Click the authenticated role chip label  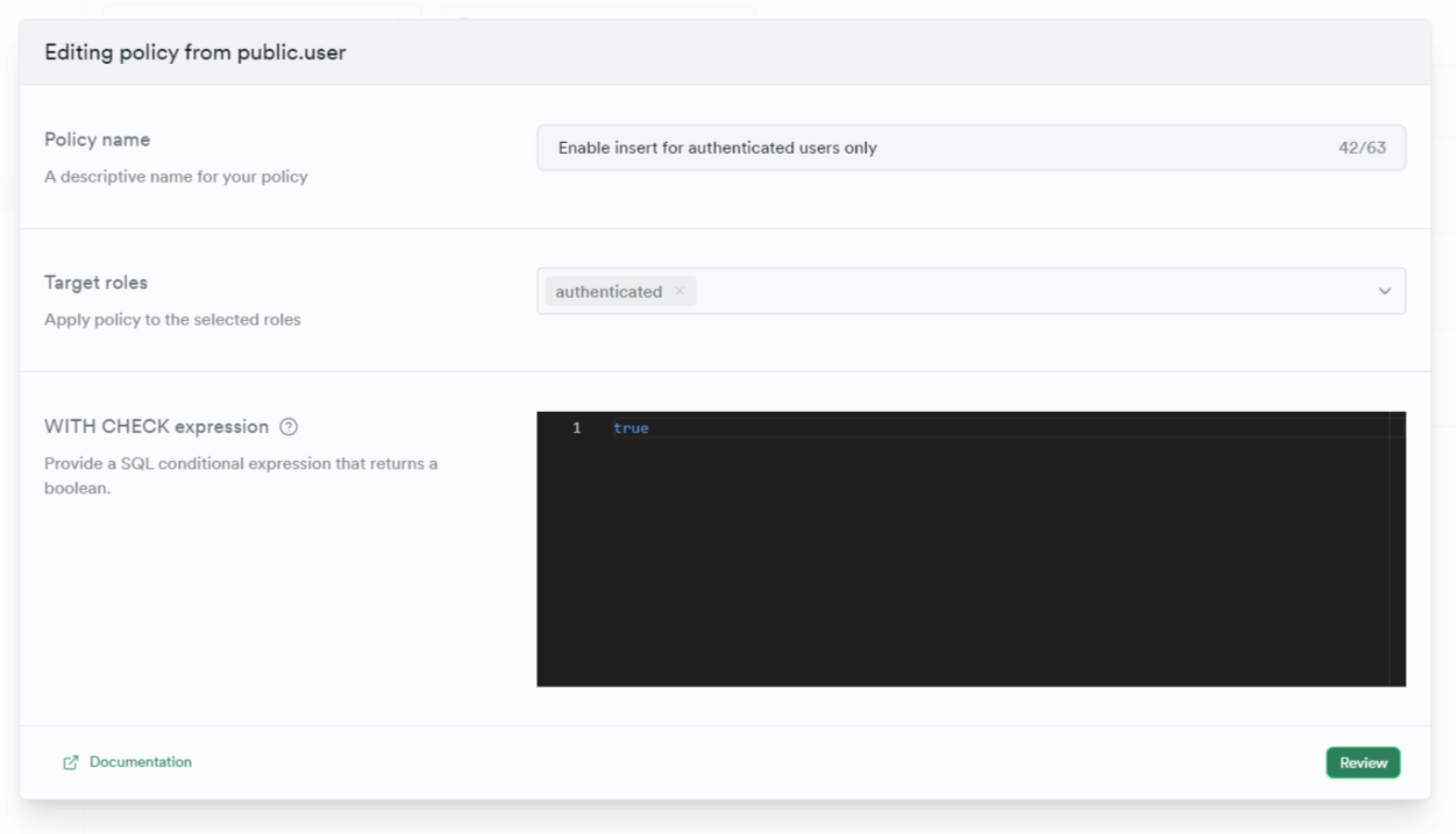608,291
